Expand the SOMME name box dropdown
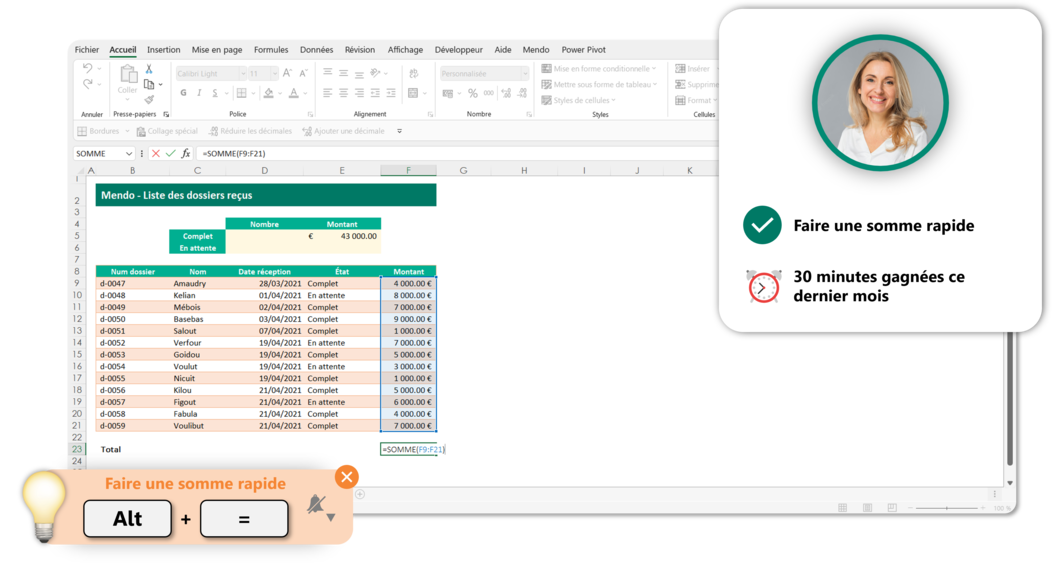Image resolution: width=1052 pixels, height=563 pixels. point(129,154)
